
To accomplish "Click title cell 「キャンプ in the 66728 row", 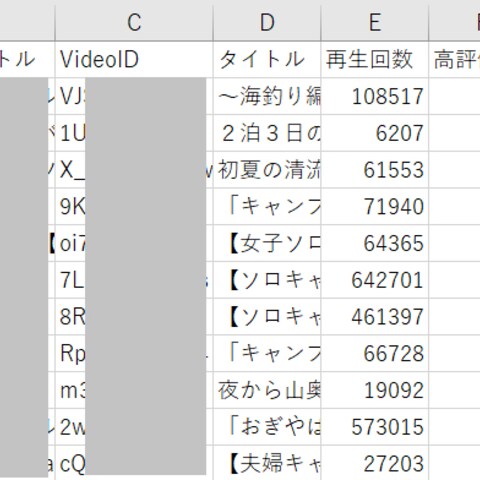I will [267, 353].
